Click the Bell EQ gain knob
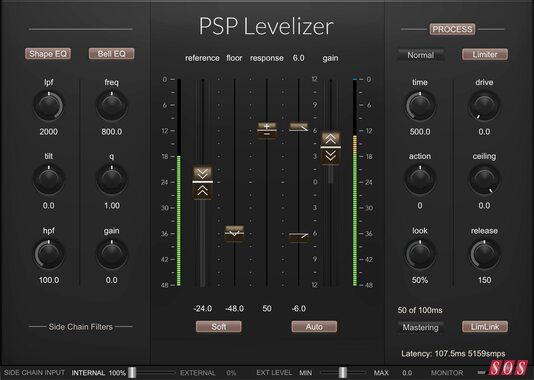This screenshot has width=534, height=380. tap(112, 254)
